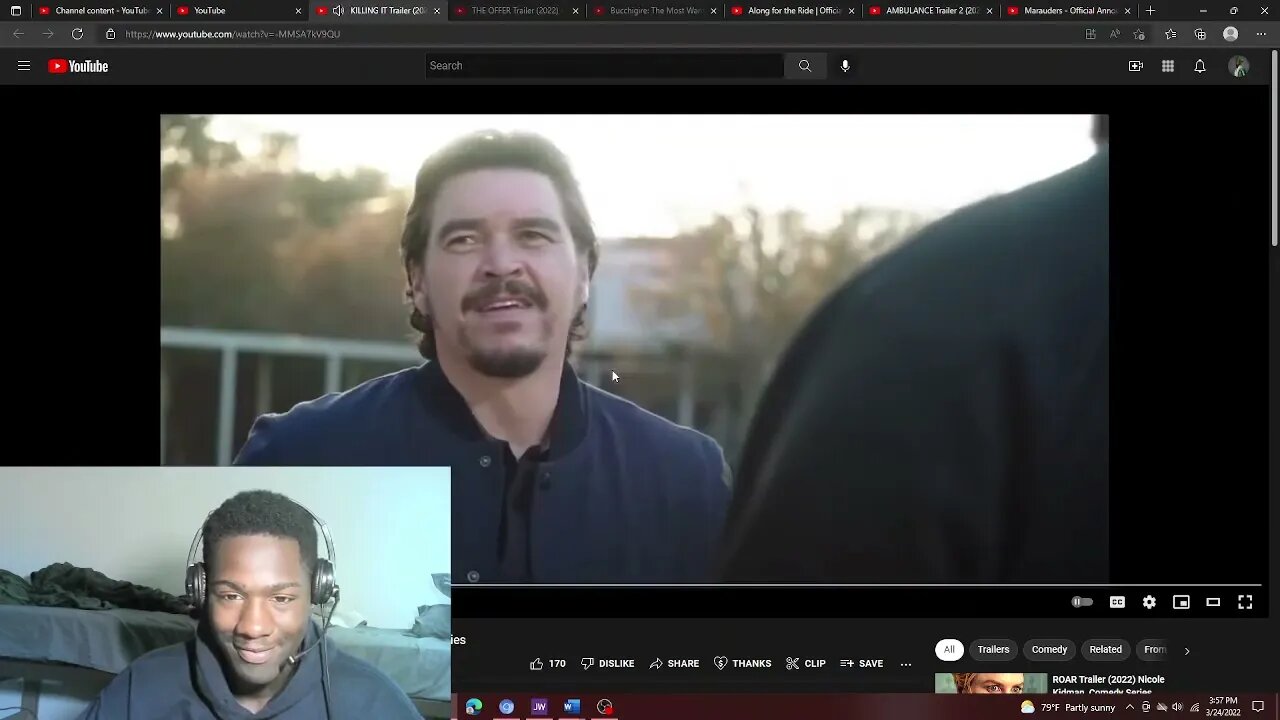Open the browser profile icon

1231,34
